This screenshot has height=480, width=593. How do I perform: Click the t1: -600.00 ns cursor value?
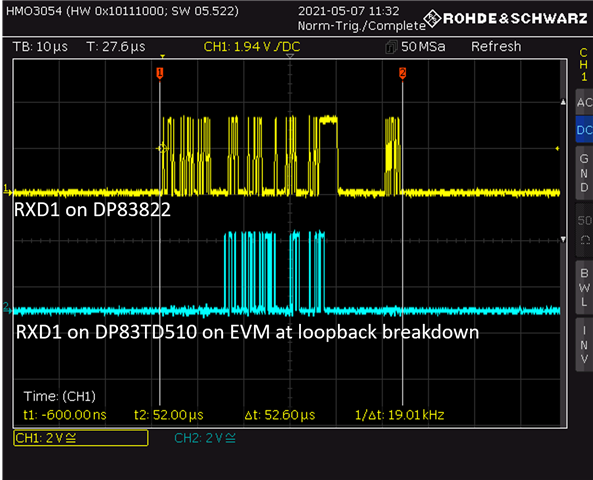tap(65, 415)
